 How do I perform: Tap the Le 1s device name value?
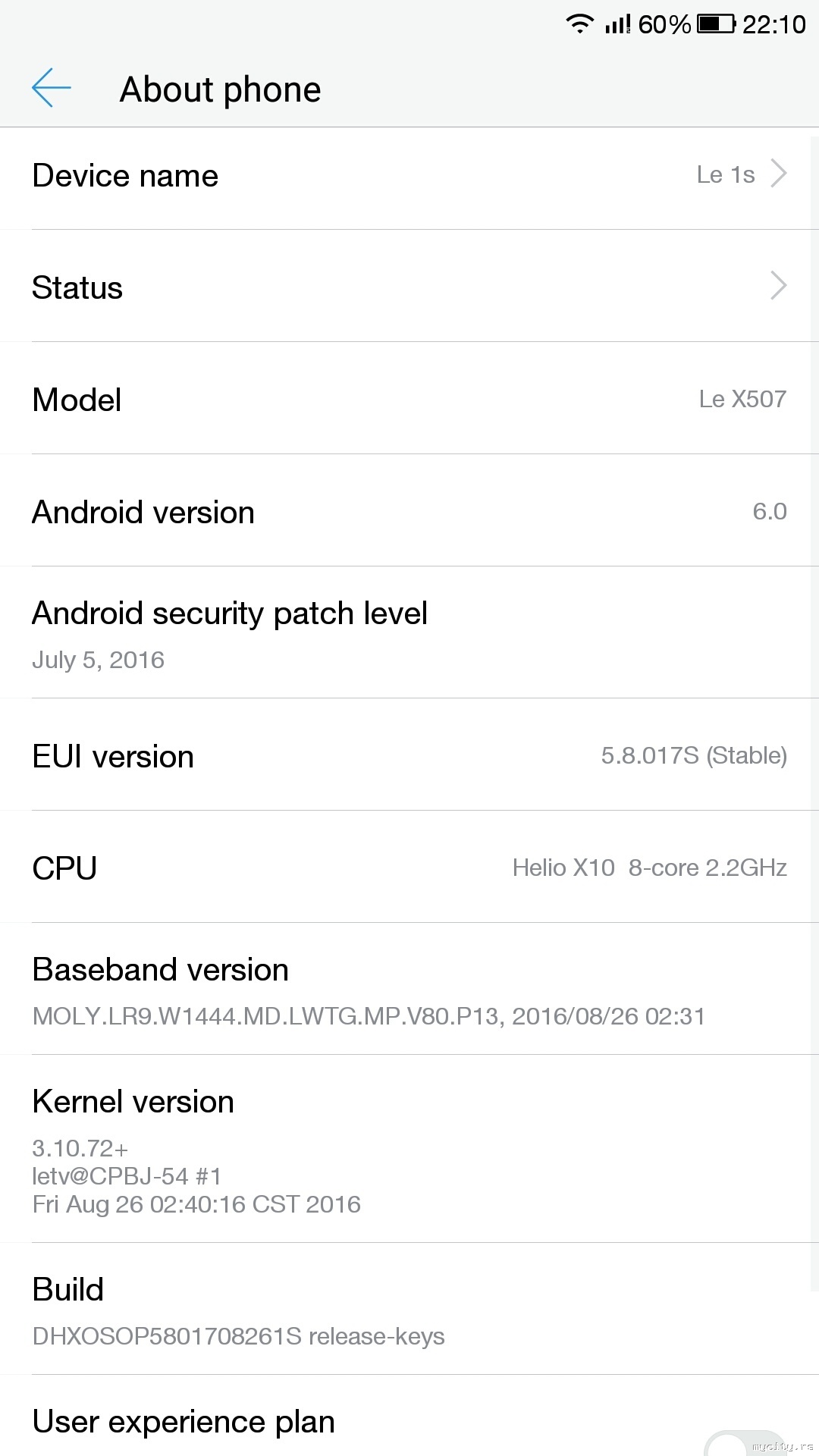[x=726, y=175]
